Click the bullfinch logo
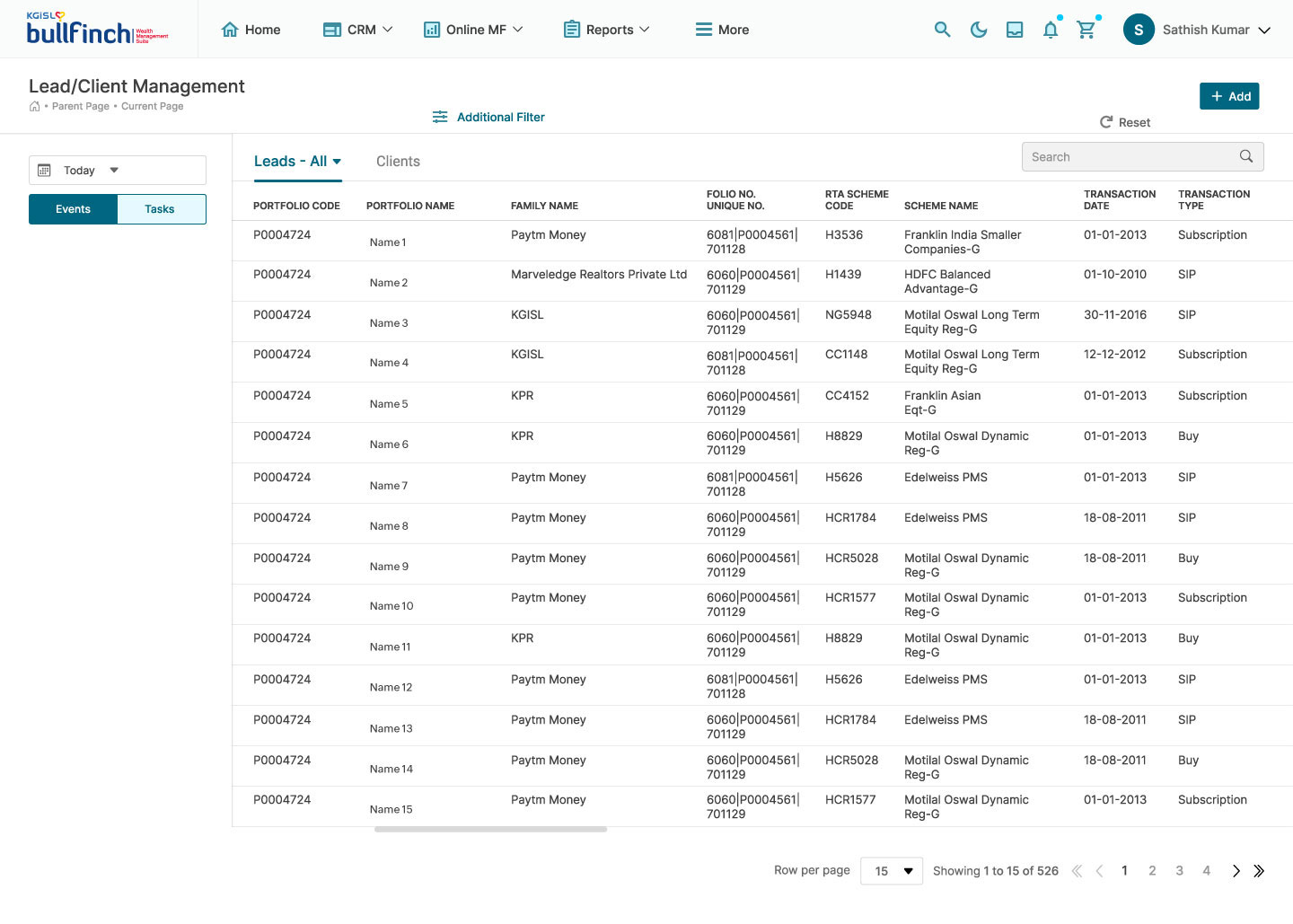Viewport: 1293px width, 924px height. point(97,29)
